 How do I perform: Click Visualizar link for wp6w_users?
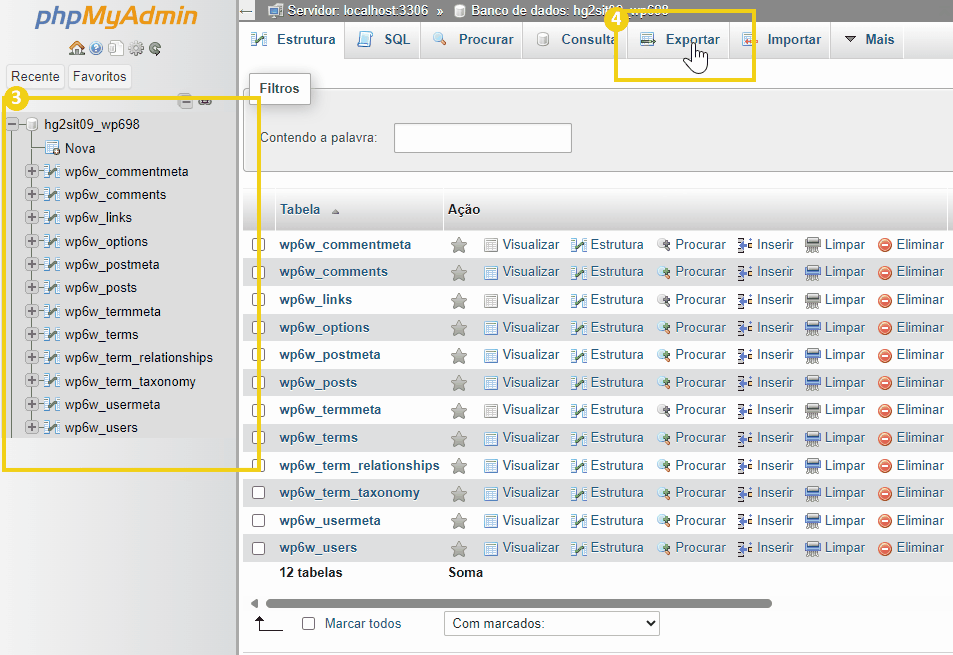531,548
